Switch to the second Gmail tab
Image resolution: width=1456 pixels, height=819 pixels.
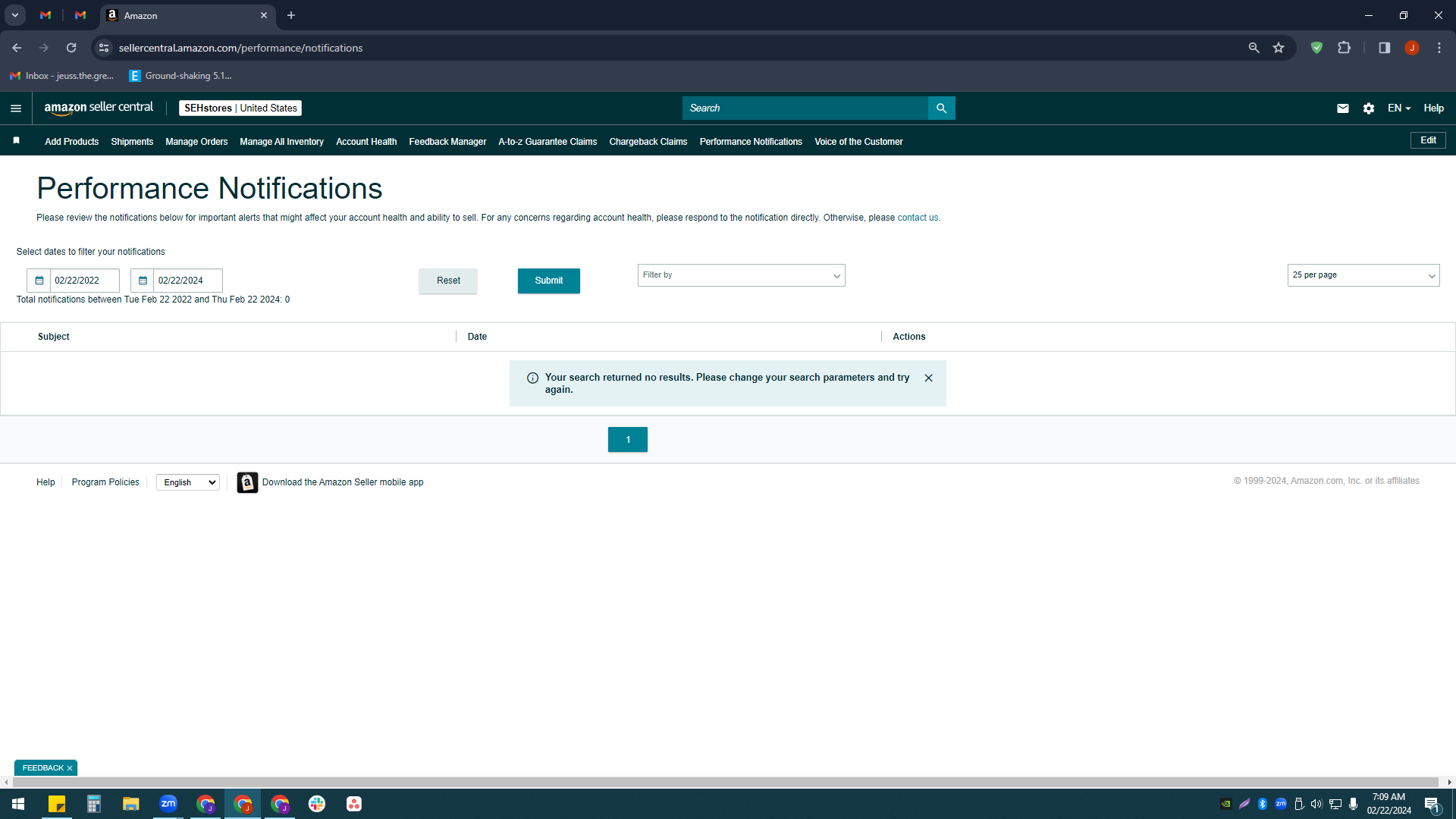(80, 15)
